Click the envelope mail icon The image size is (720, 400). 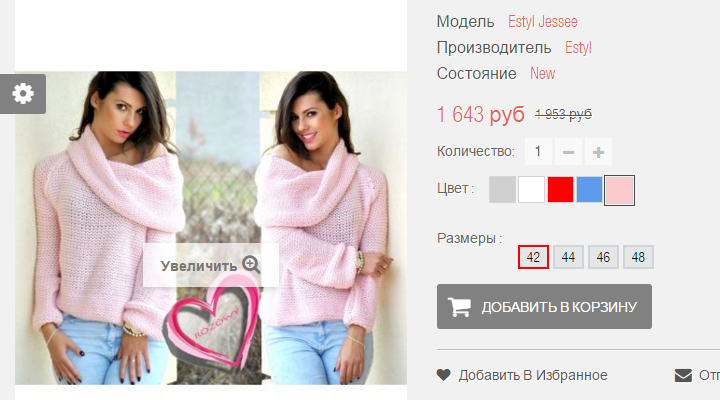click(x=683, y=375)
